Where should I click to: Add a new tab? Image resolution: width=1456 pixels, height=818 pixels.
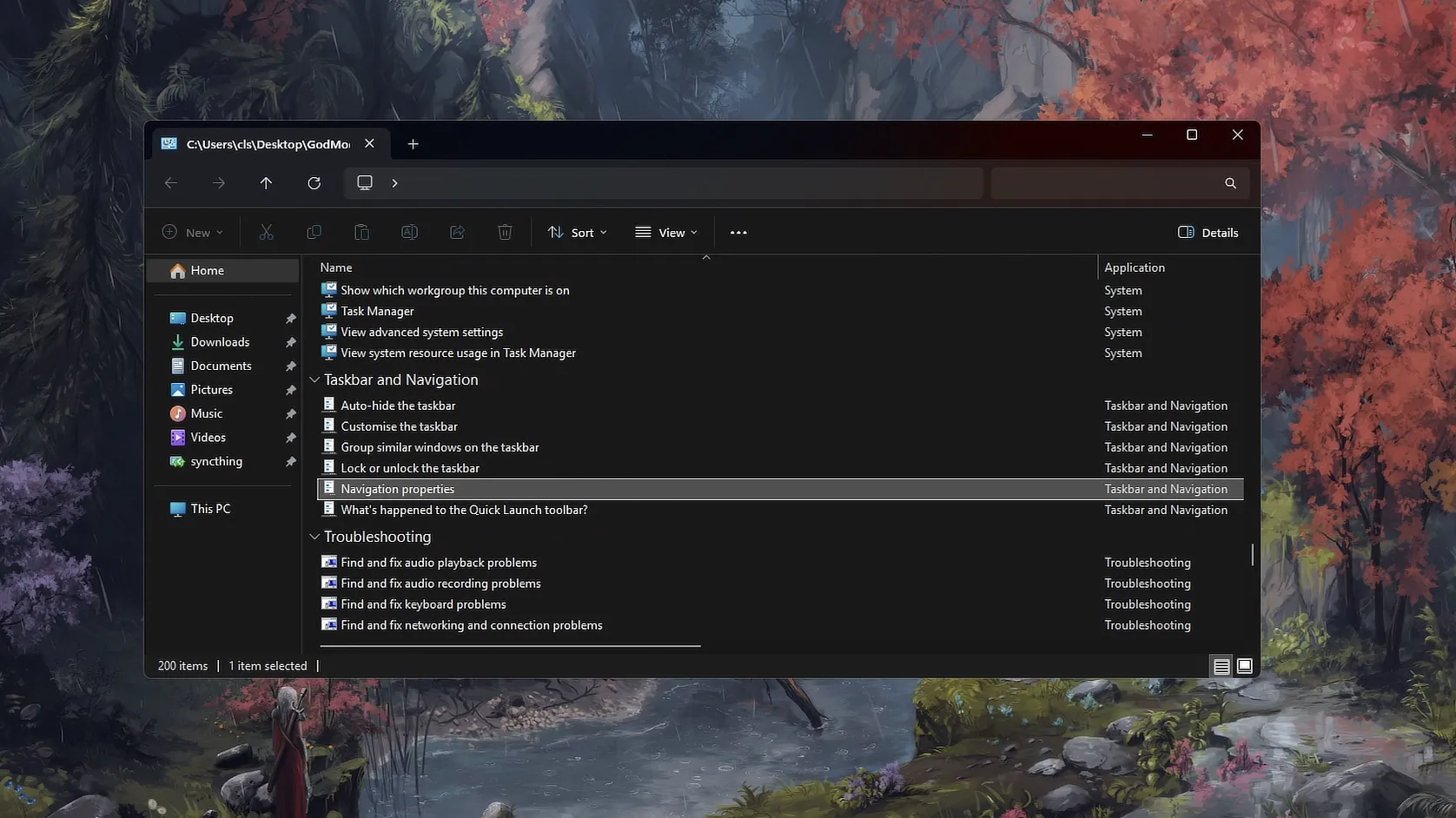click(414, 144)
